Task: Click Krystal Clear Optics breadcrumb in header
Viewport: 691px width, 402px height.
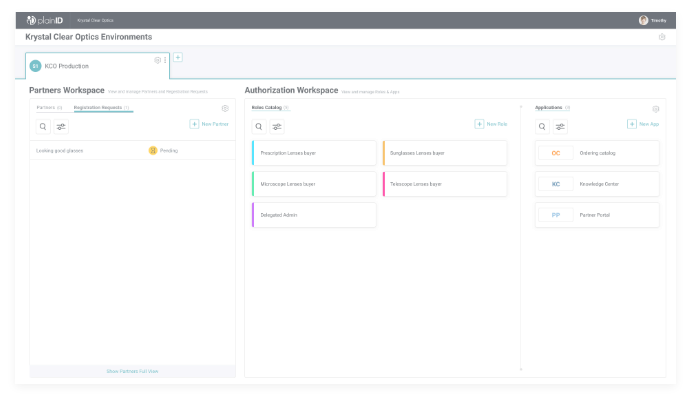Action: [95, 20]
